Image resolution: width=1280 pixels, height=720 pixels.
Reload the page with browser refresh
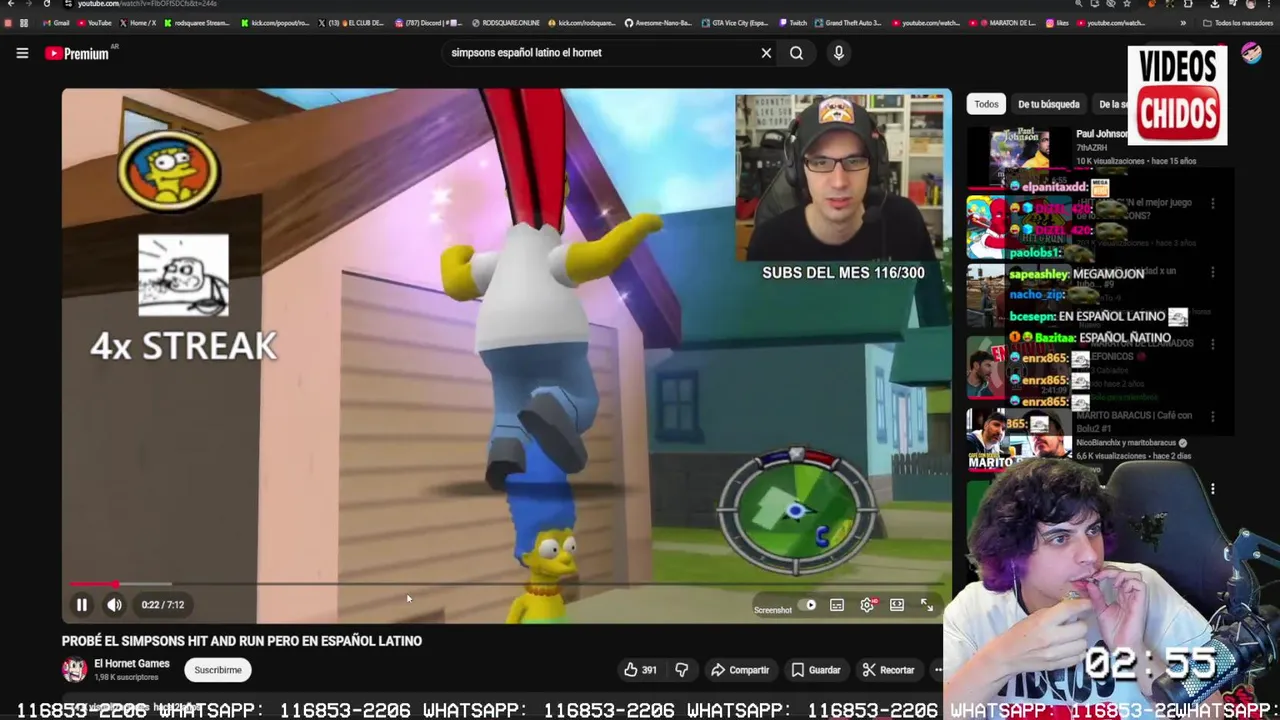46,4
